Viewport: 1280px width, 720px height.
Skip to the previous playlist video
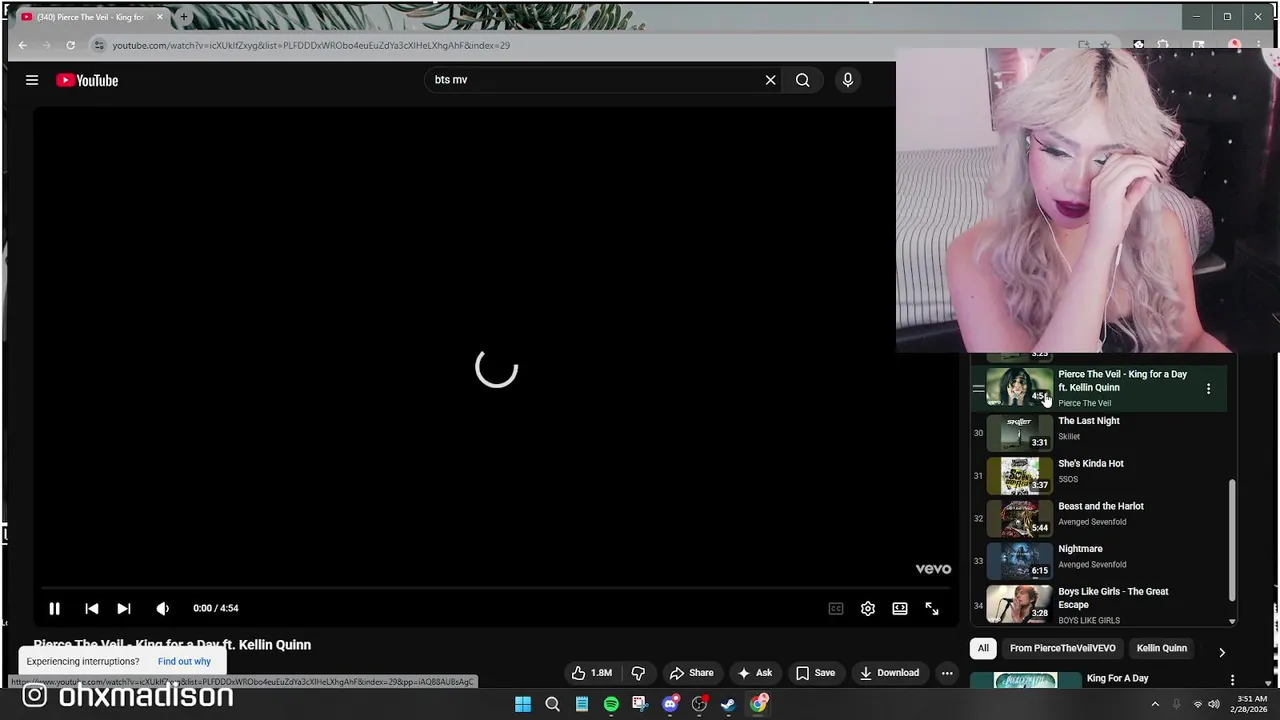[x=91, y=608]
